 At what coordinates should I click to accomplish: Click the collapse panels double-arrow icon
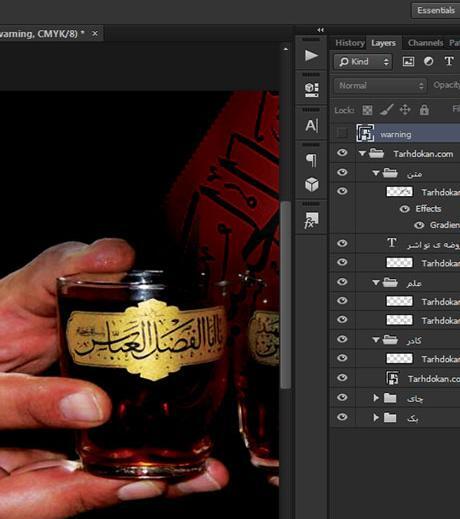[321, 30]
